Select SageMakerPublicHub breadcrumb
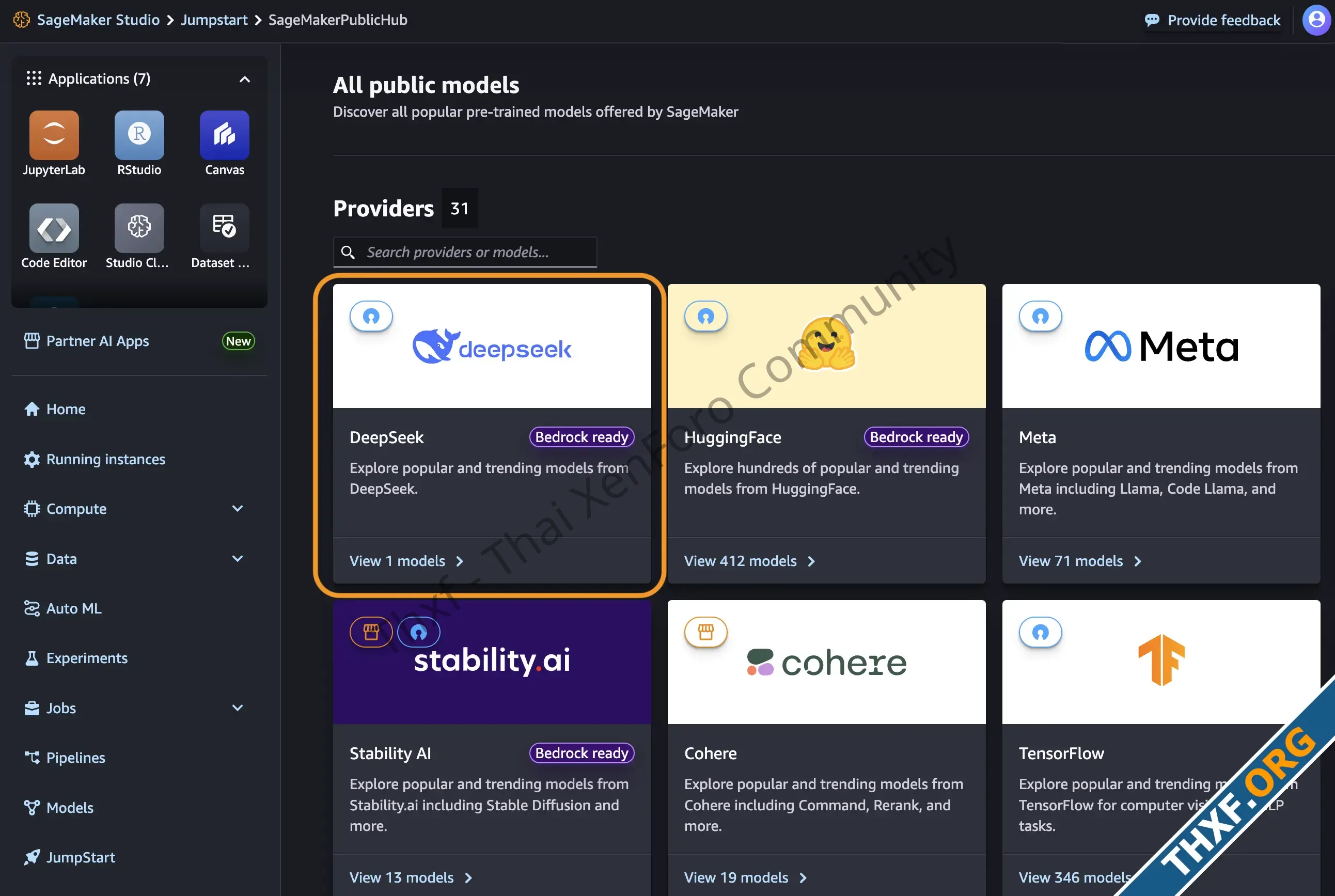1335x896 pixels. pos(338,20)
